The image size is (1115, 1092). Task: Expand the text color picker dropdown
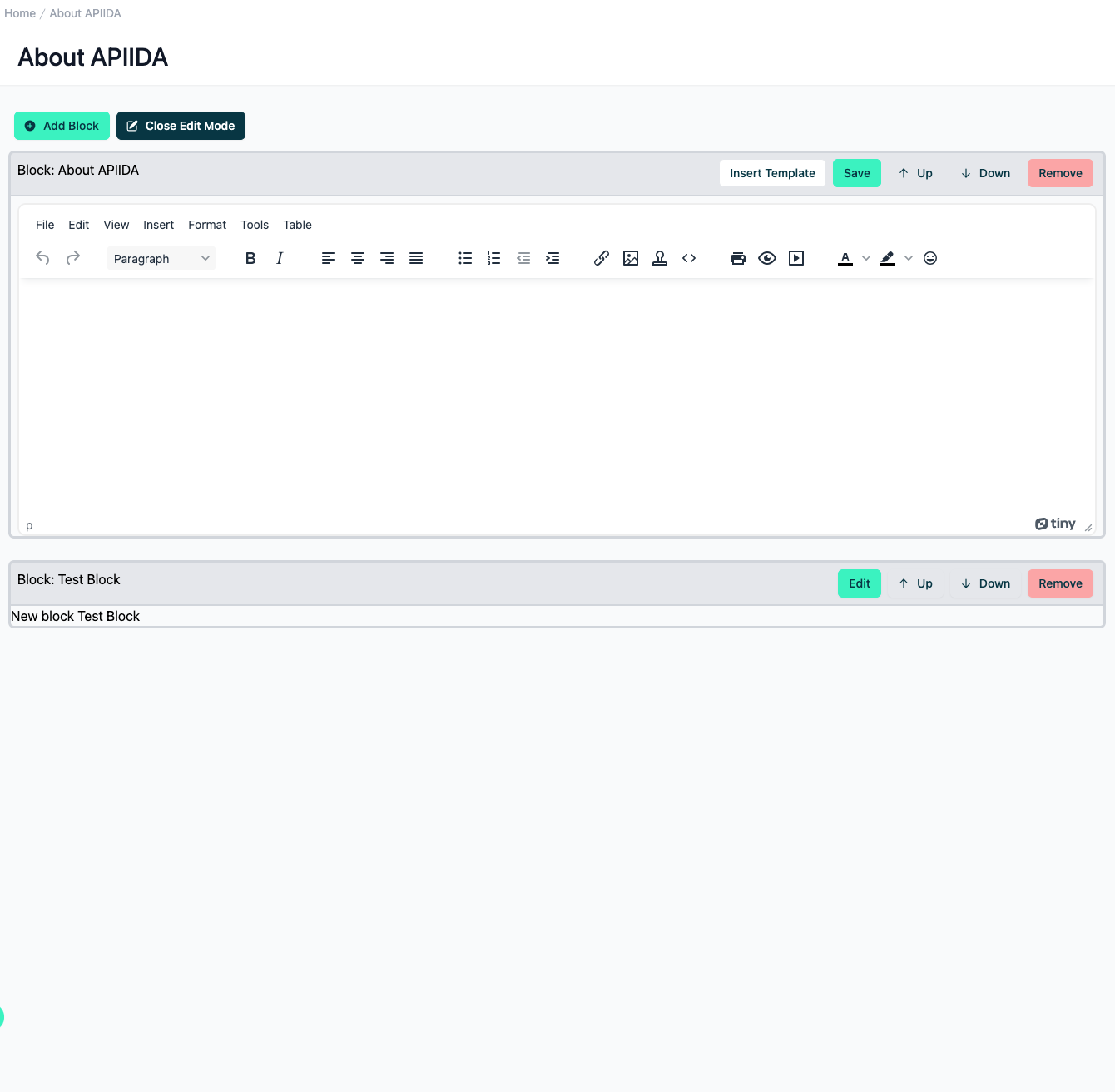click(866, 258)
